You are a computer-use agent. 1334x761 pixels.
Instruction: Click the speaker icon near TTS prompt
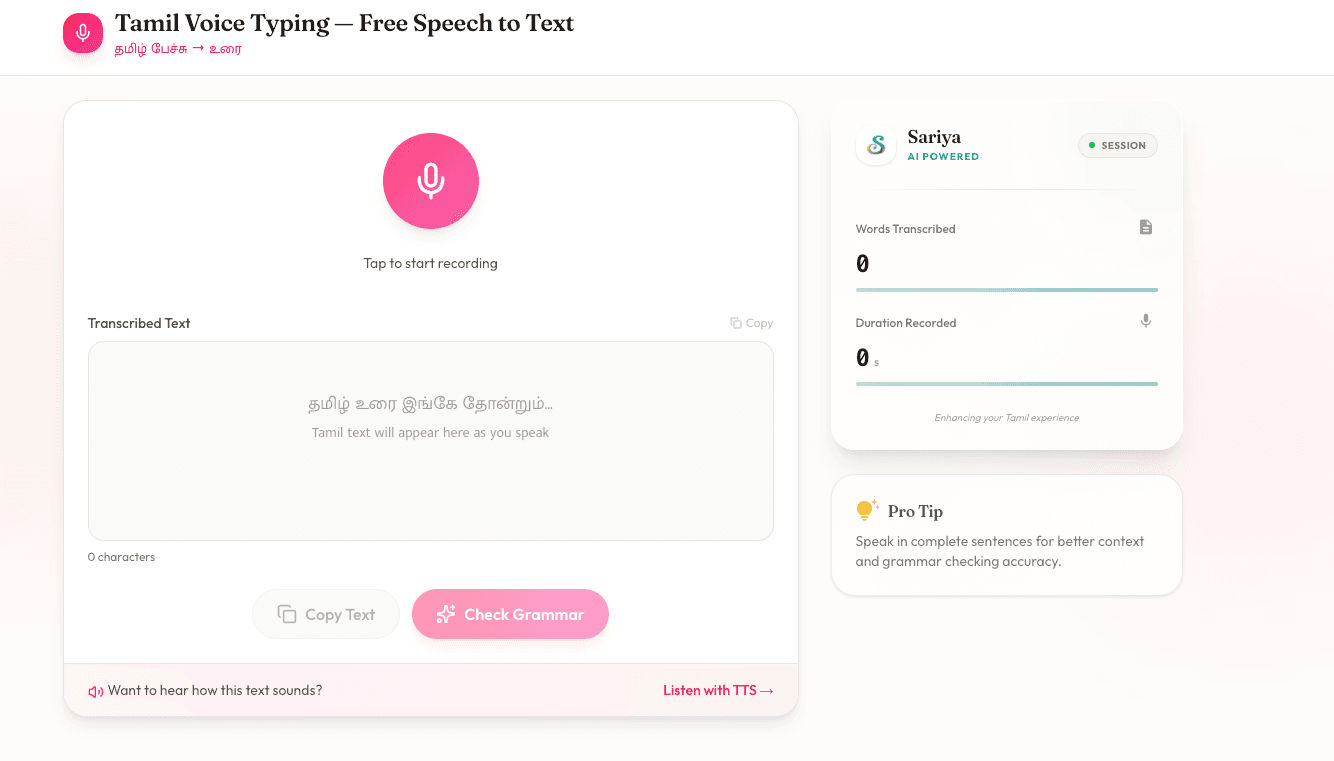click(96, 691)
